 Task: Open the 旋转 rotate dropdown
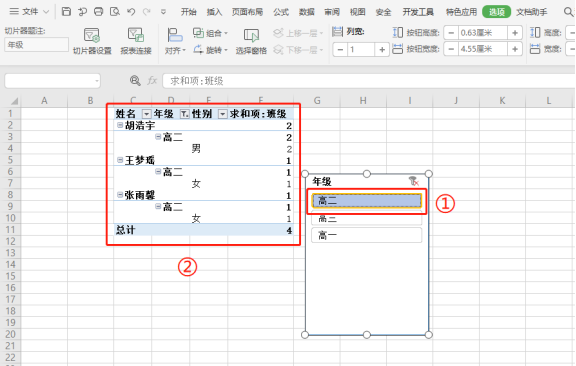[x=210, y=49]
